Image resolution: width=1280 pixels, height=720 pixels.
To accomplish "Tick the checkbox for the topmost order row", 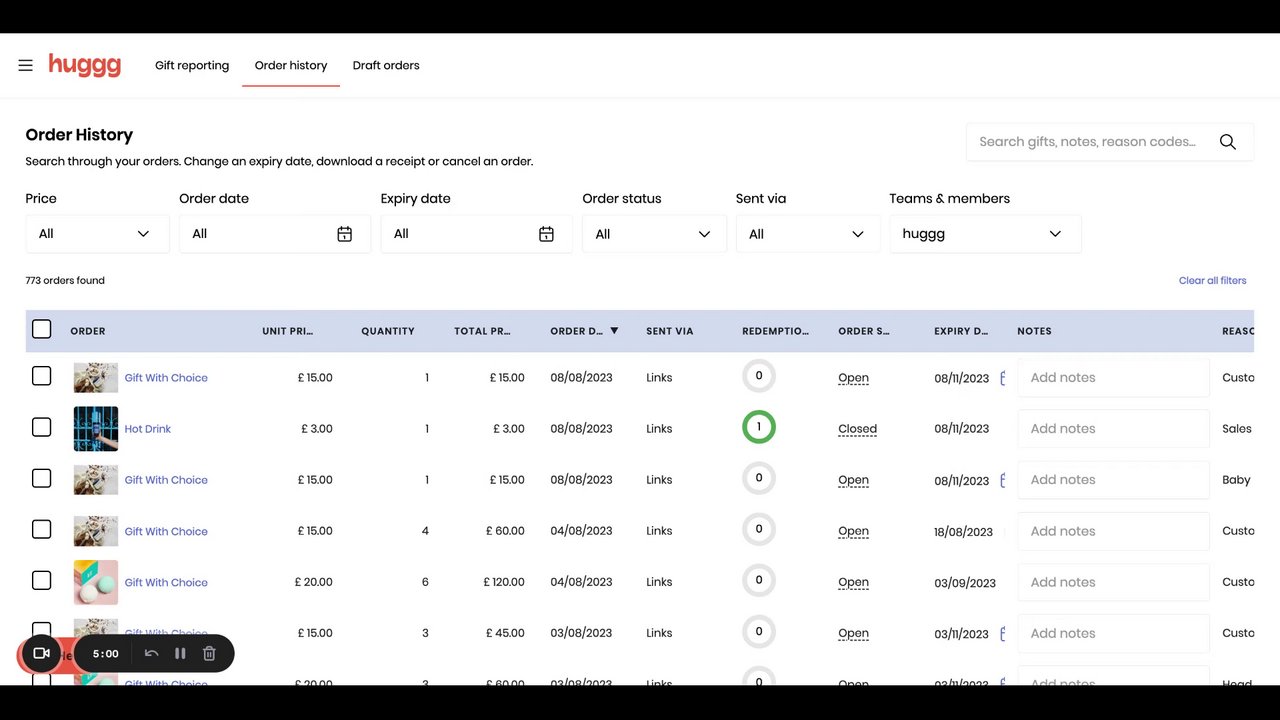I will [41, 376].
